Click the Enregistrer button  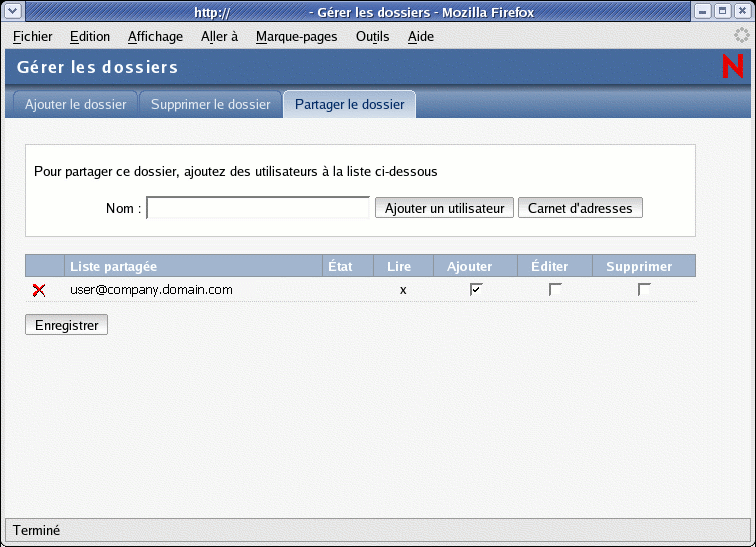click(67, 325)
